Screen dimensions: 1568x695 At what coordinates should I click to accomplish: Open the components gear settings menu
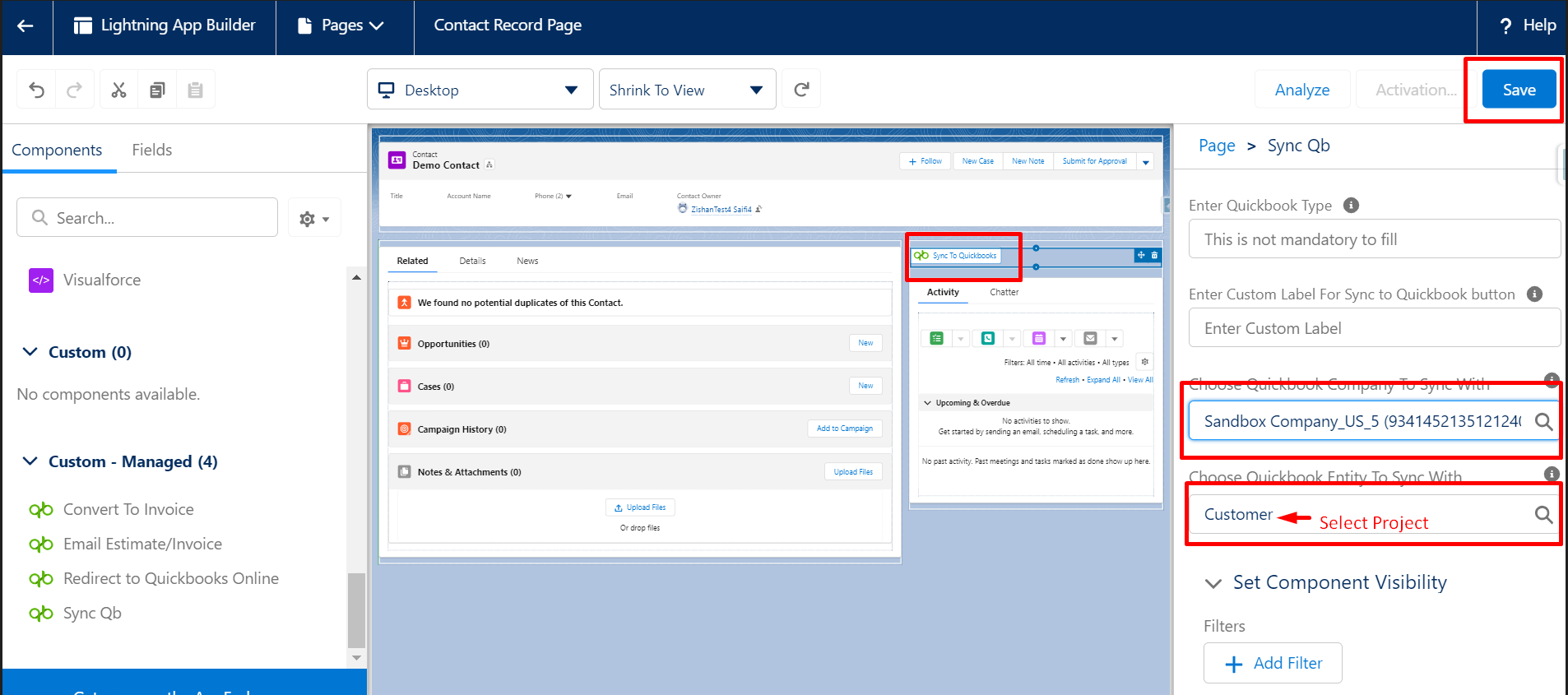[x=314, y=219]
